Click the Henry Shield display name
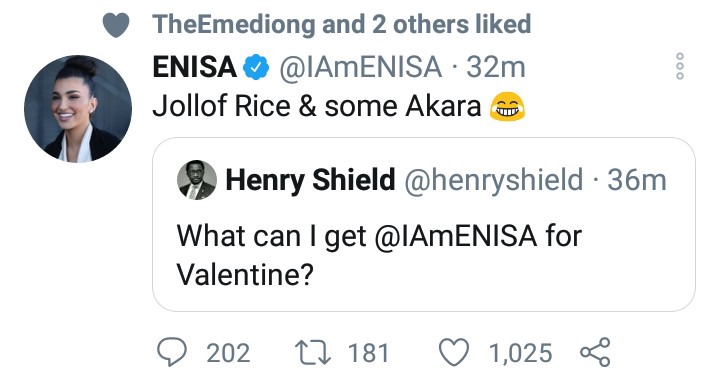The width and height of the screenshot is (720, 374). click(310, 180)
